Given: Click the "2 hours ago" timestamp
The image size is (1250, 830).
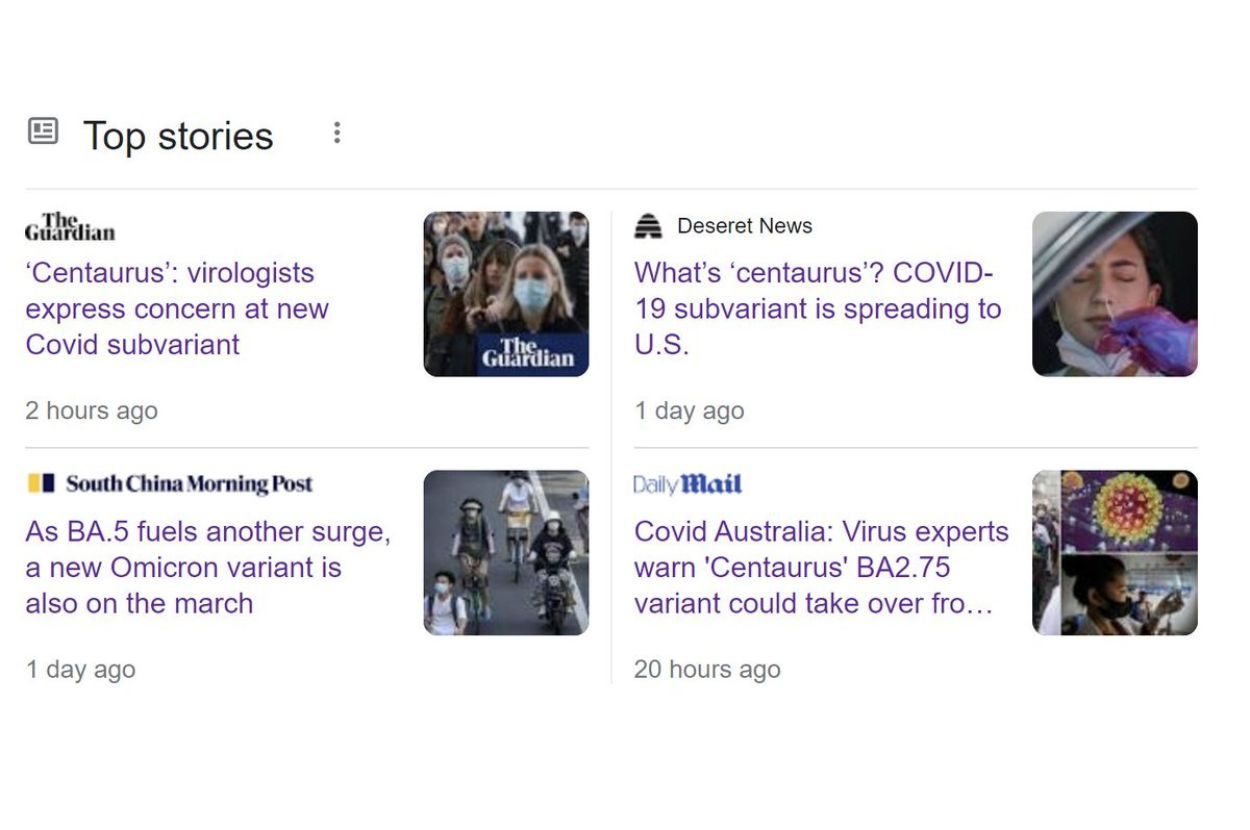Looking at the screenshot, I should [92, 411].
